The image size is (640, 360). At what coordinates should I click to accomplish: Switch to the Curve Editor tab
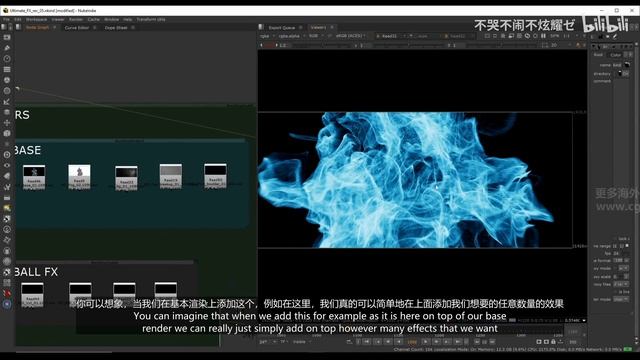tap(77, 28)
